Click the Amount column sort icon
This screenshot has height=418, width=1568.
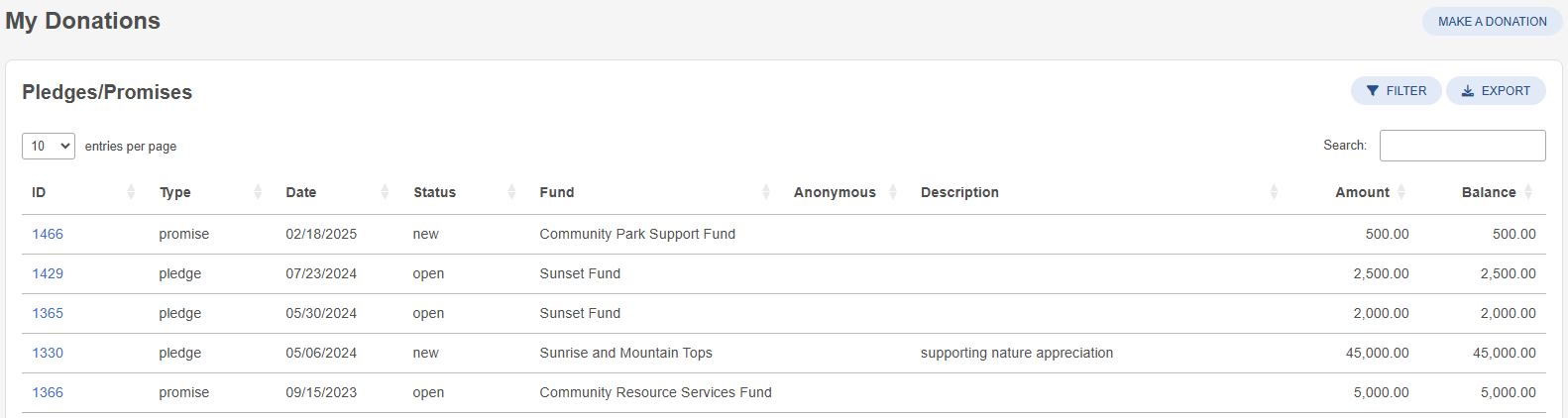1401,192
